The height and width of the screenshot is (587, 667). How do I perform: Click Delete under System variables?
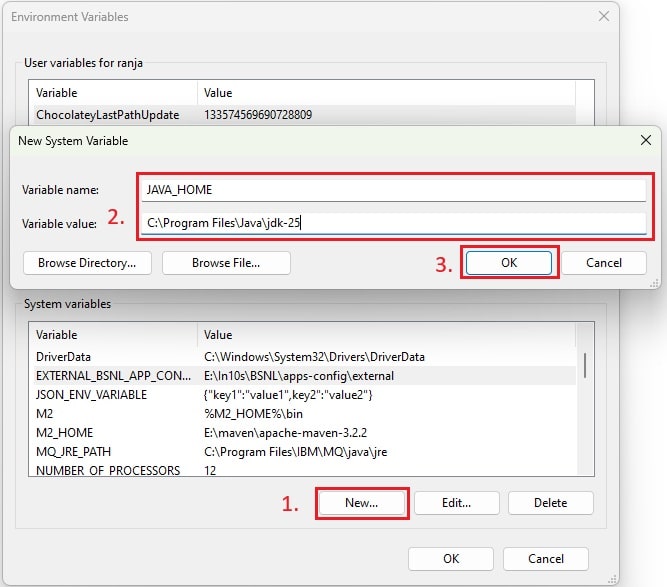[x=550, y=503]
